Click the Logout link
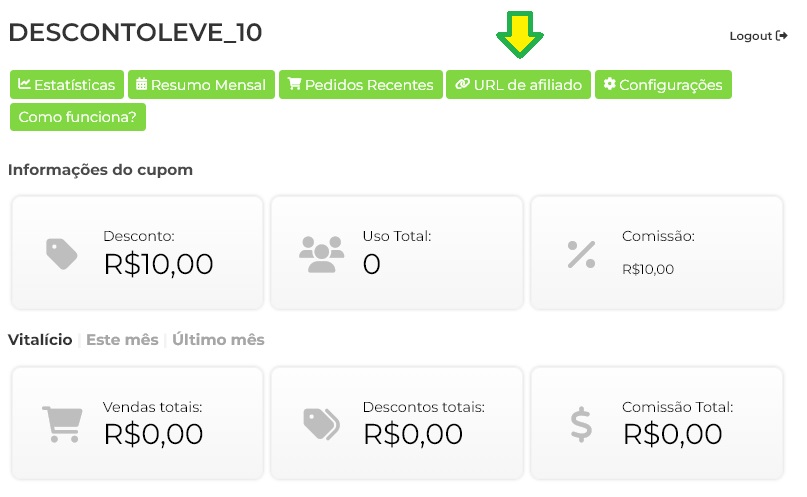The height and width of the screenshot is (497, 807). [x=751, y=36]
